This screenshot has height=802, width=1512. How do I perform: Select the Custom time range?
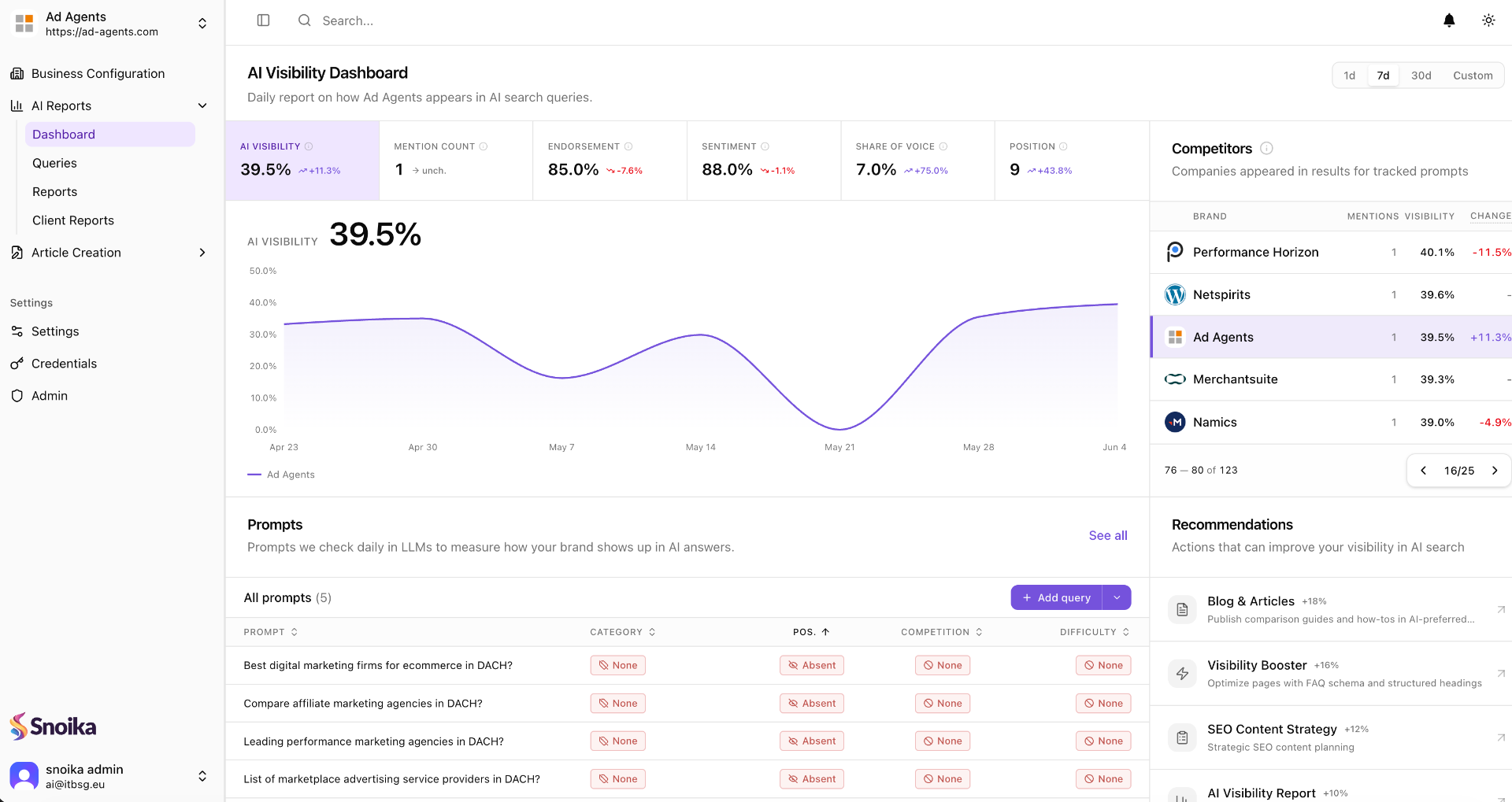[1473, 76]
